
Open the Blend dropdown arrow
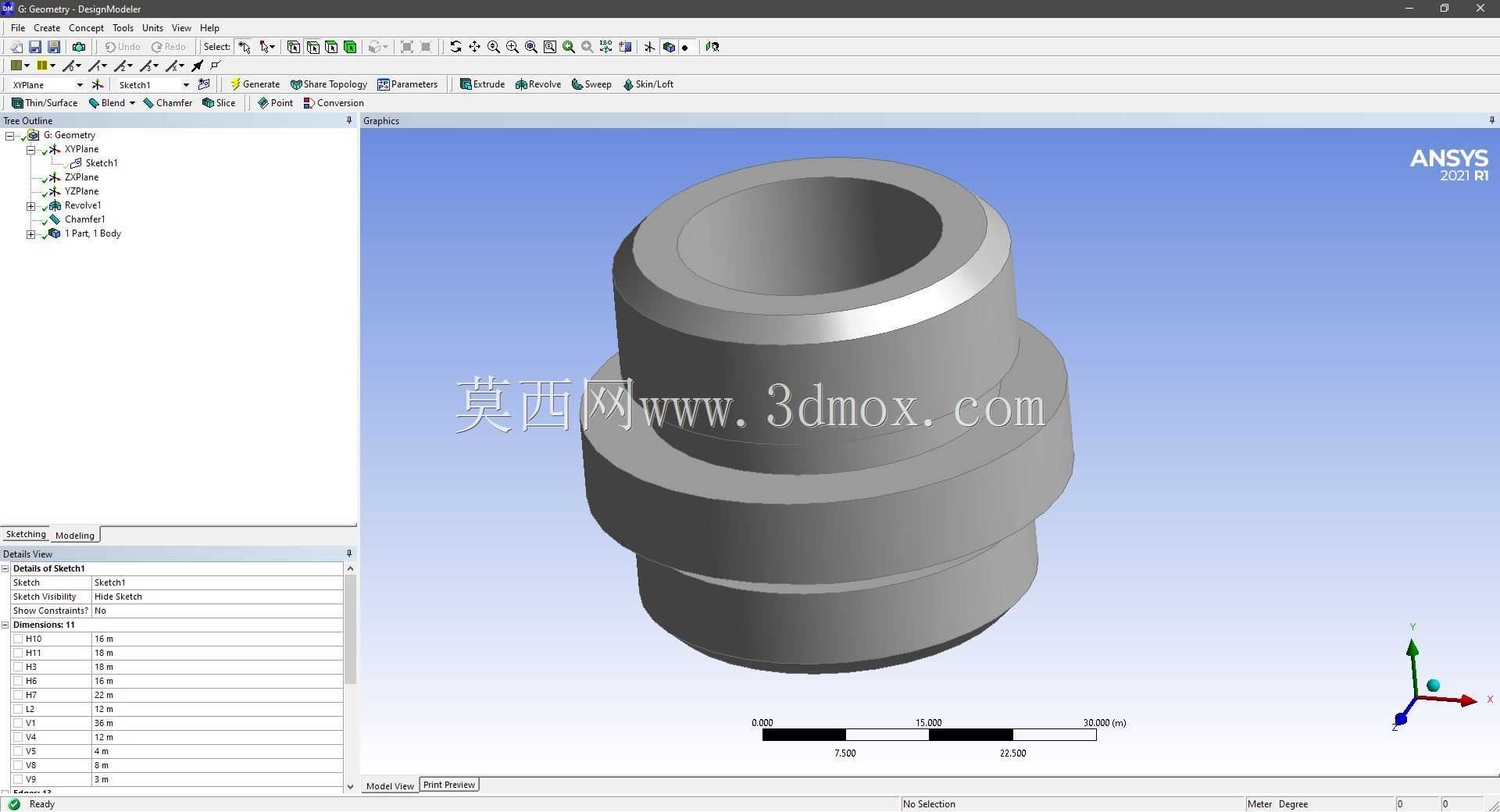click(132, 103)
